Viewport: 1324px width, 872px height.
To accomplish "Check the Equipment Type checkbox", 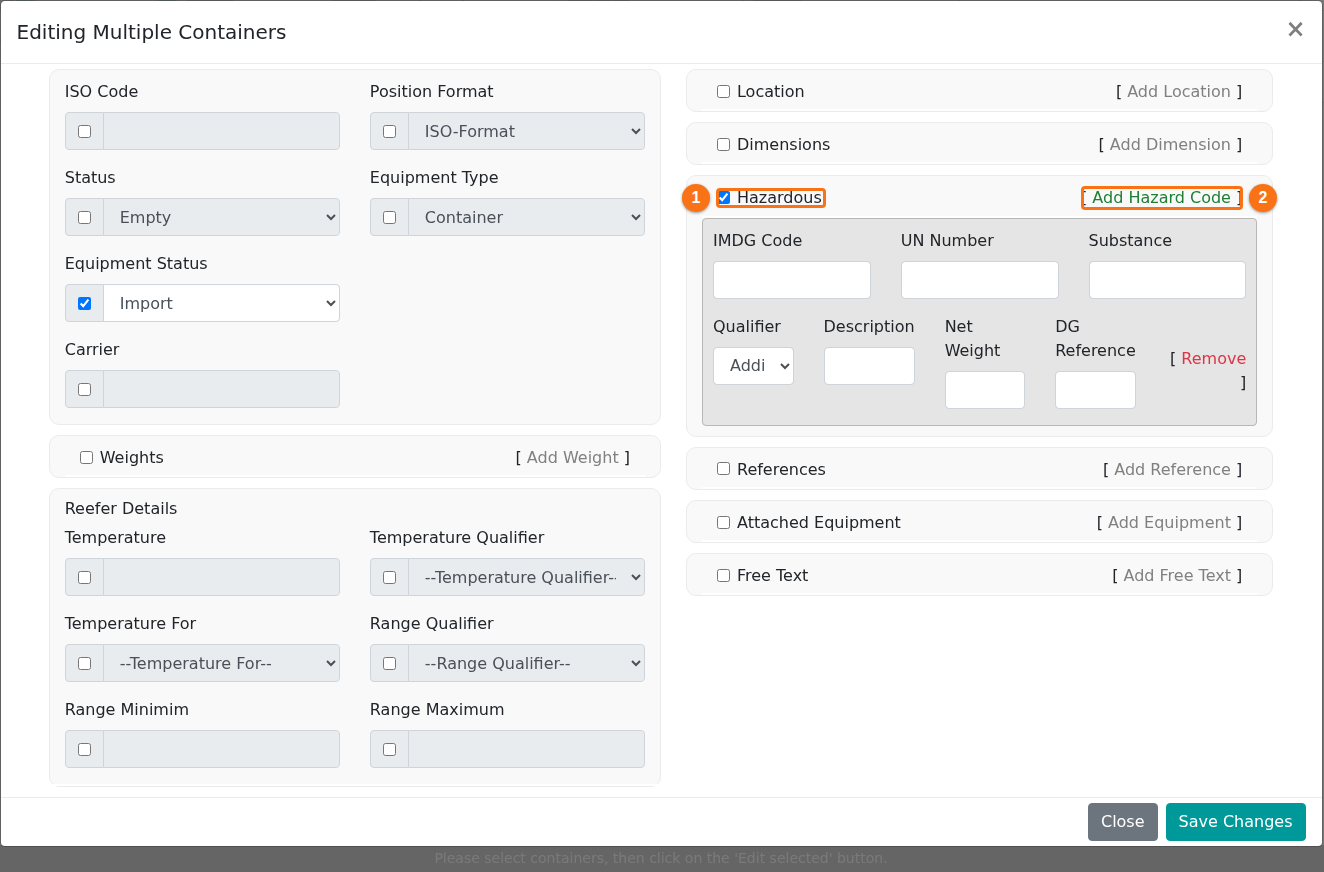I will pos(389,217).
